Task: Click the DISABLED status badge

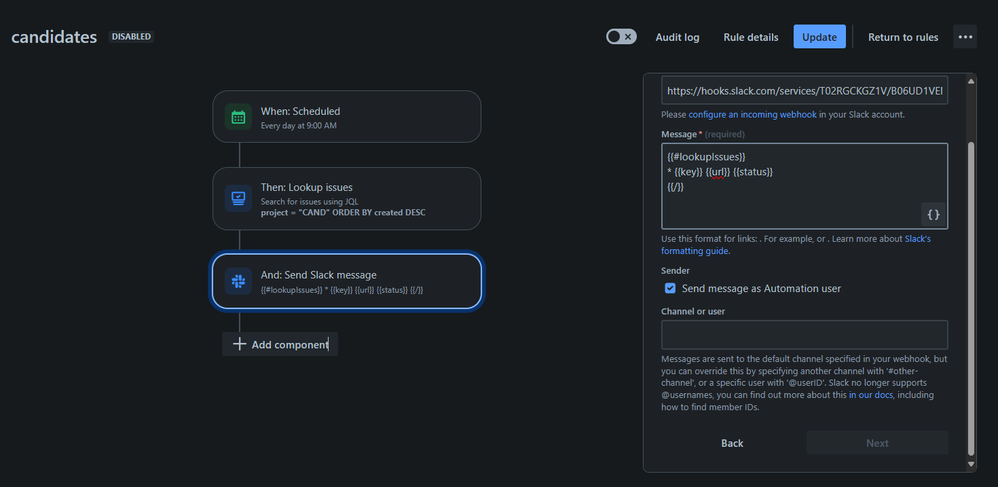Action: point(132,37)
